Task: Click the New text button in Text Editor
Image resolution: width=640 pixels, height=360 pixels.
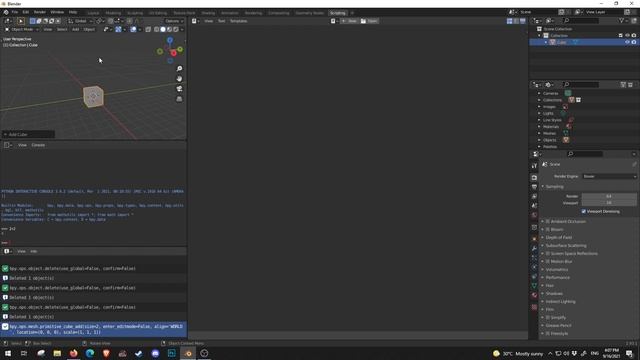Action: 349,21
